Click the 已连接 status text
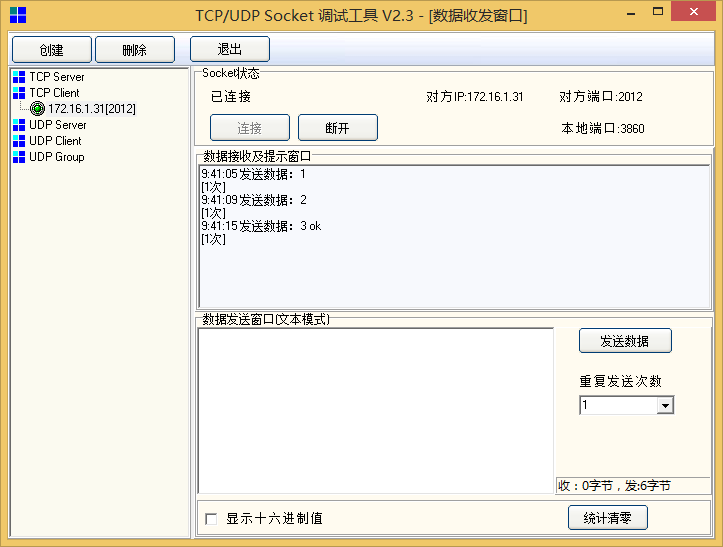723x547 pixels. pyautogui.click(x=231, y=97)
